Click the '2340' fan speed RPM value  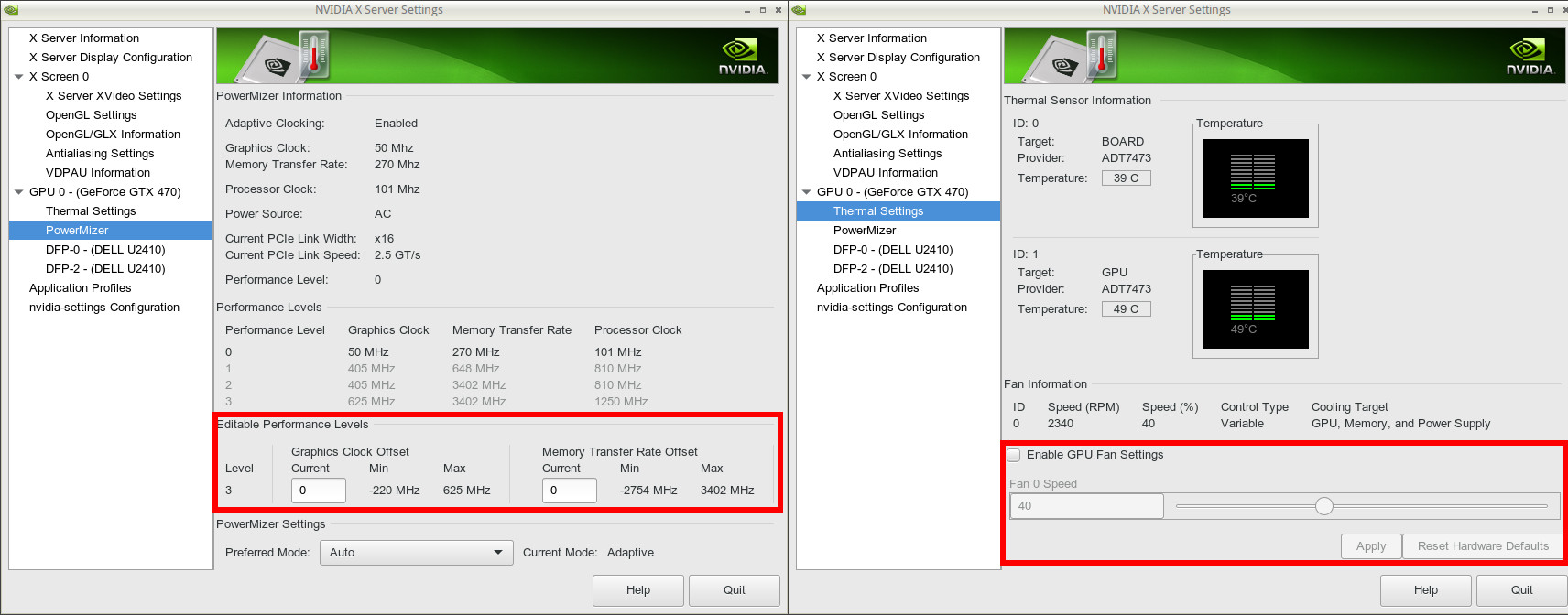(1061, 424)
